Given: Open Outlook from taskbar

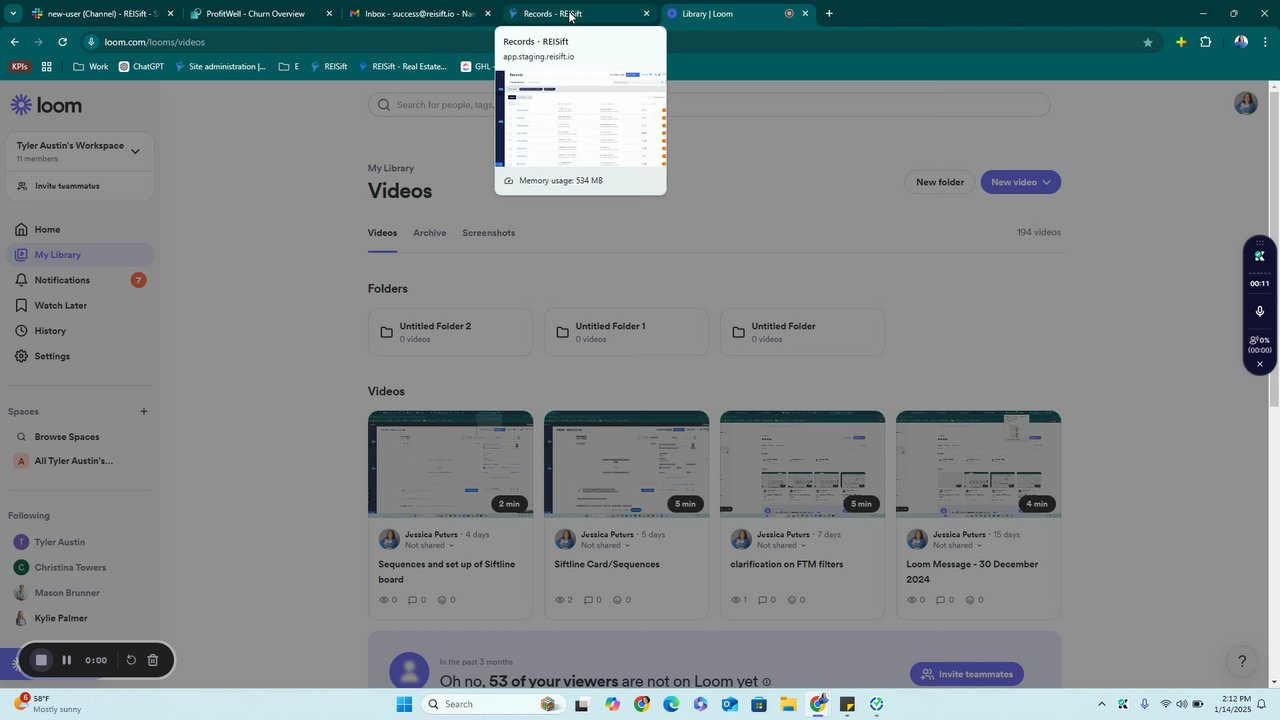Looking at the screenshot, I should (x=730, y=704).
